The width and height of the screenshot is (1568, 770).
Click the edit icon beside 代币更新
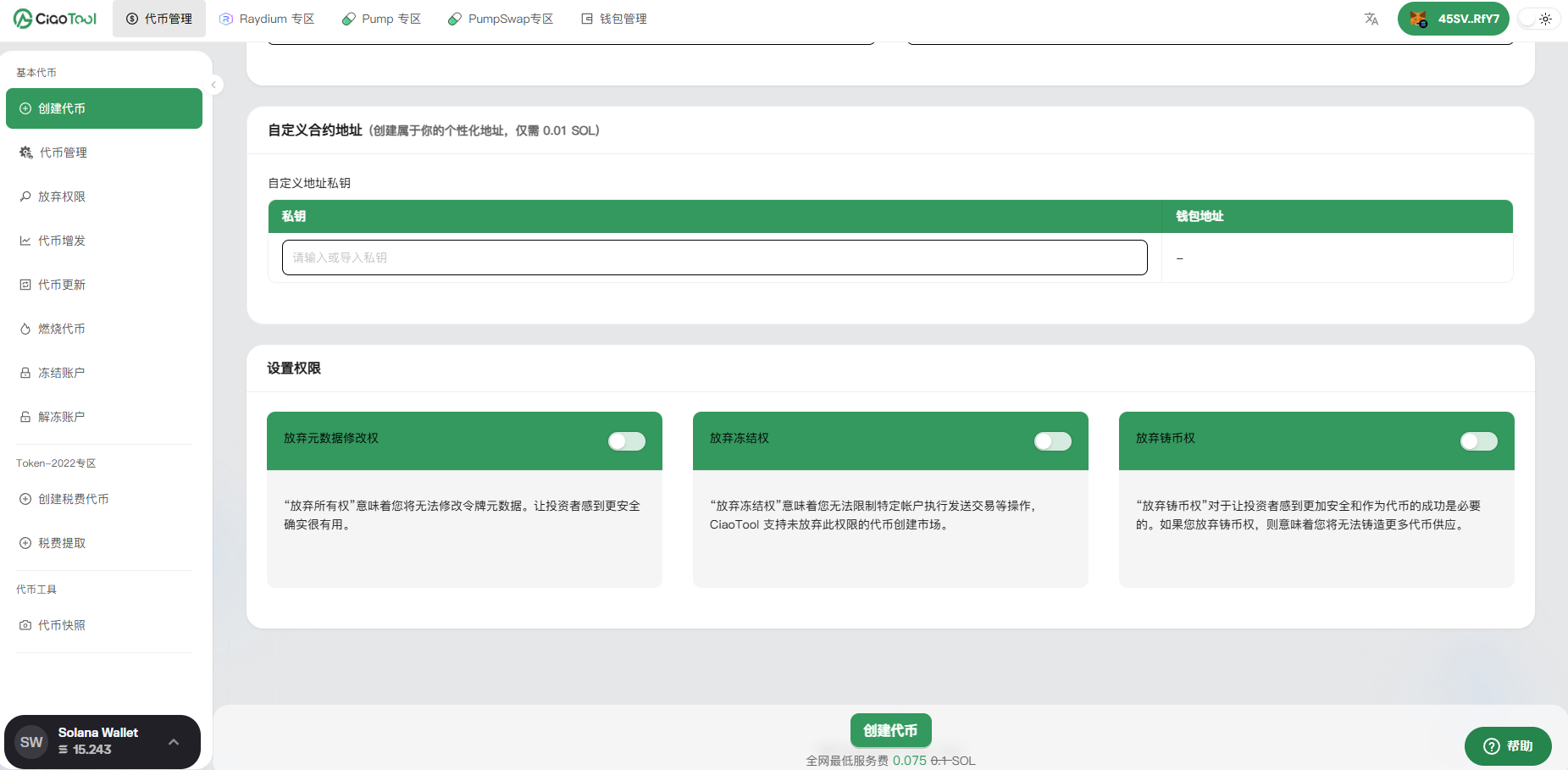point(25,285)
